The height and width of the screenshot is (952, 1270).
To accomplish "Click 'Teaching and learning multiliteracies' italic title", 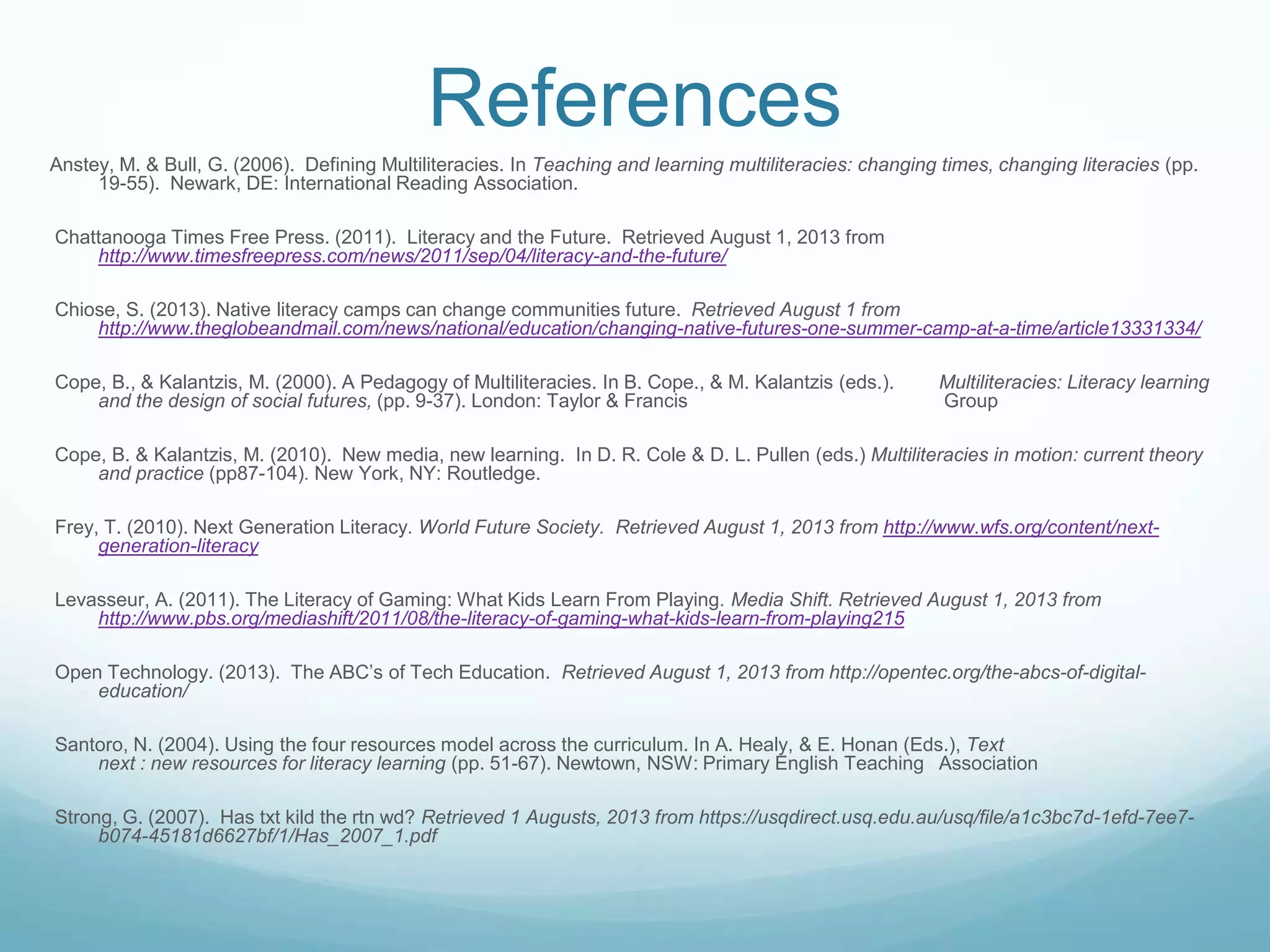I will tap(691, 165).
